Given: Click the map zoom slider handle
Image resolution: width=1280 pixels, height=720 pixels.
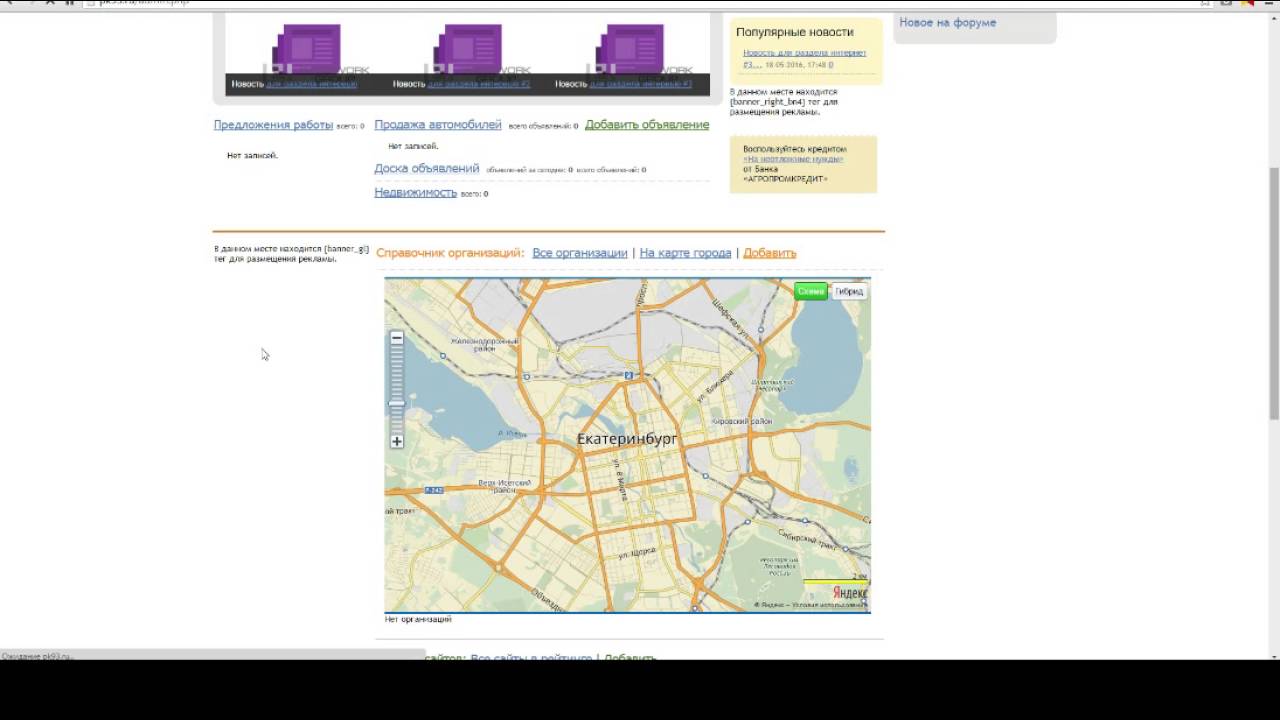Looking at the screenshot, I should (x=397, y=404).
